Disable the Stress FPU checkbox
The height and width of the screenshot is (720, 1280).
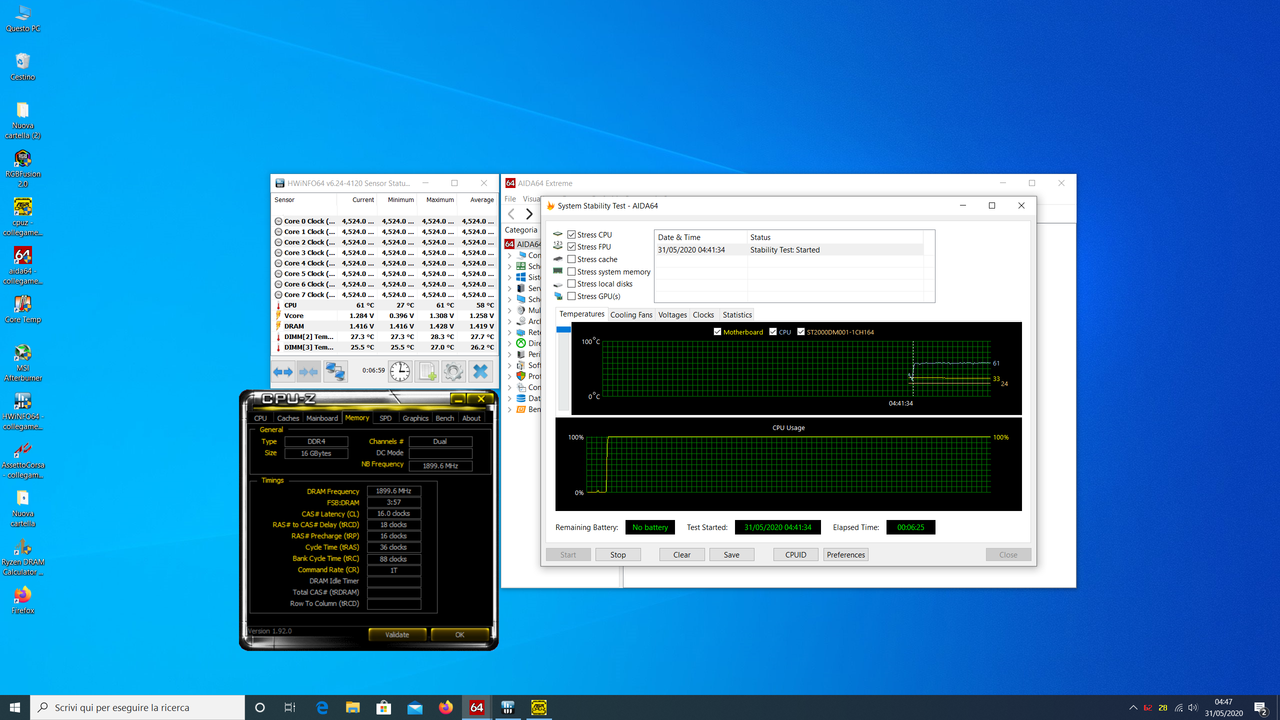570,246
